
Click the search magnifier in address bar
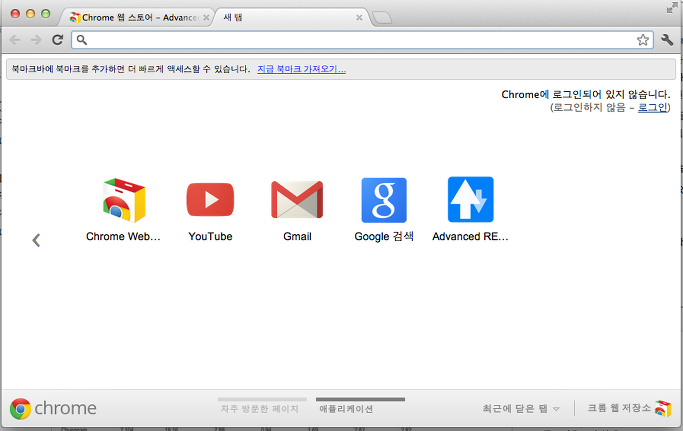82,40
